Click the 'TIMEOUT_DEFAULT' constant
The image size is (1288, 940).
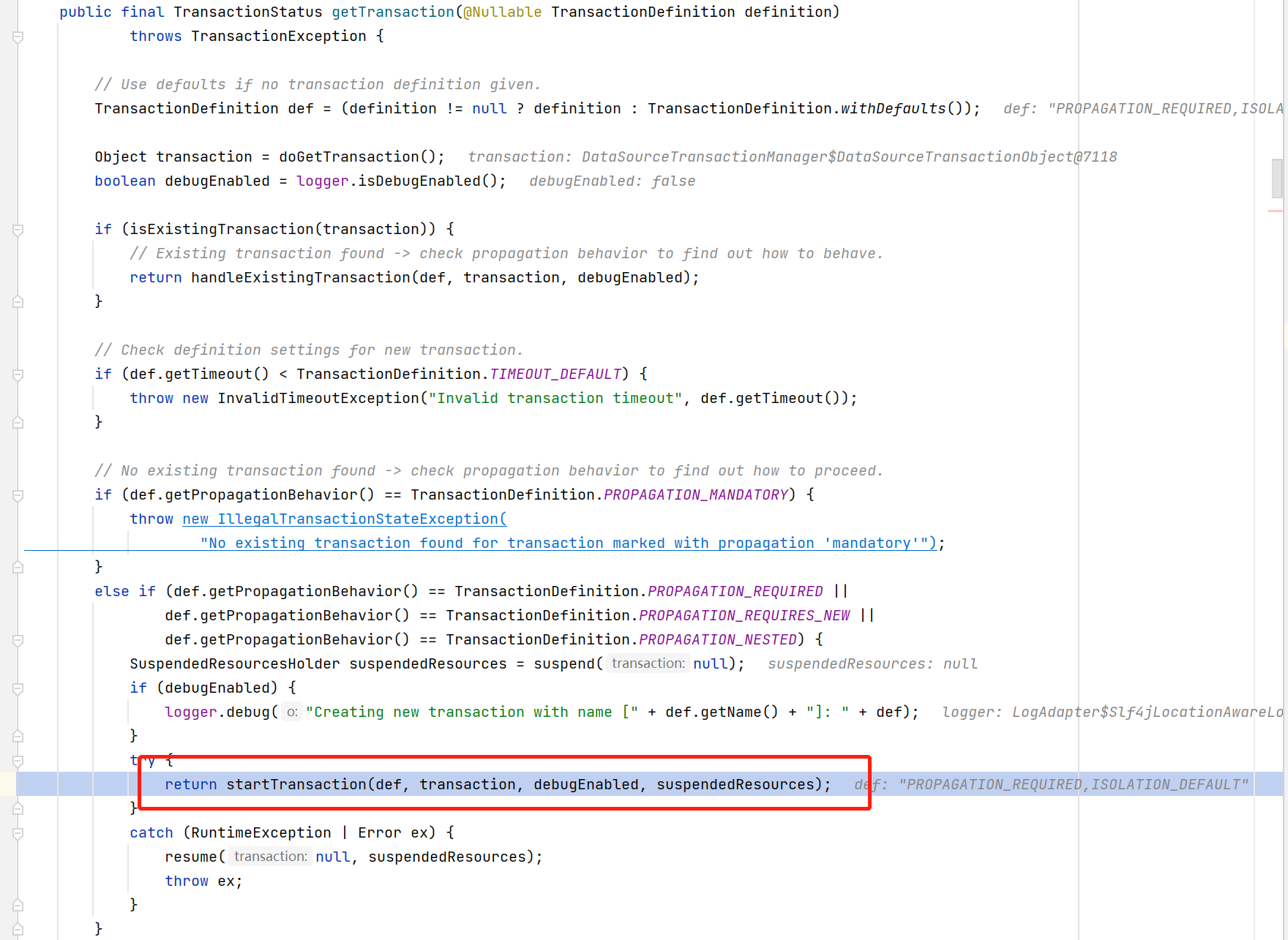click(x=555, y=375)
